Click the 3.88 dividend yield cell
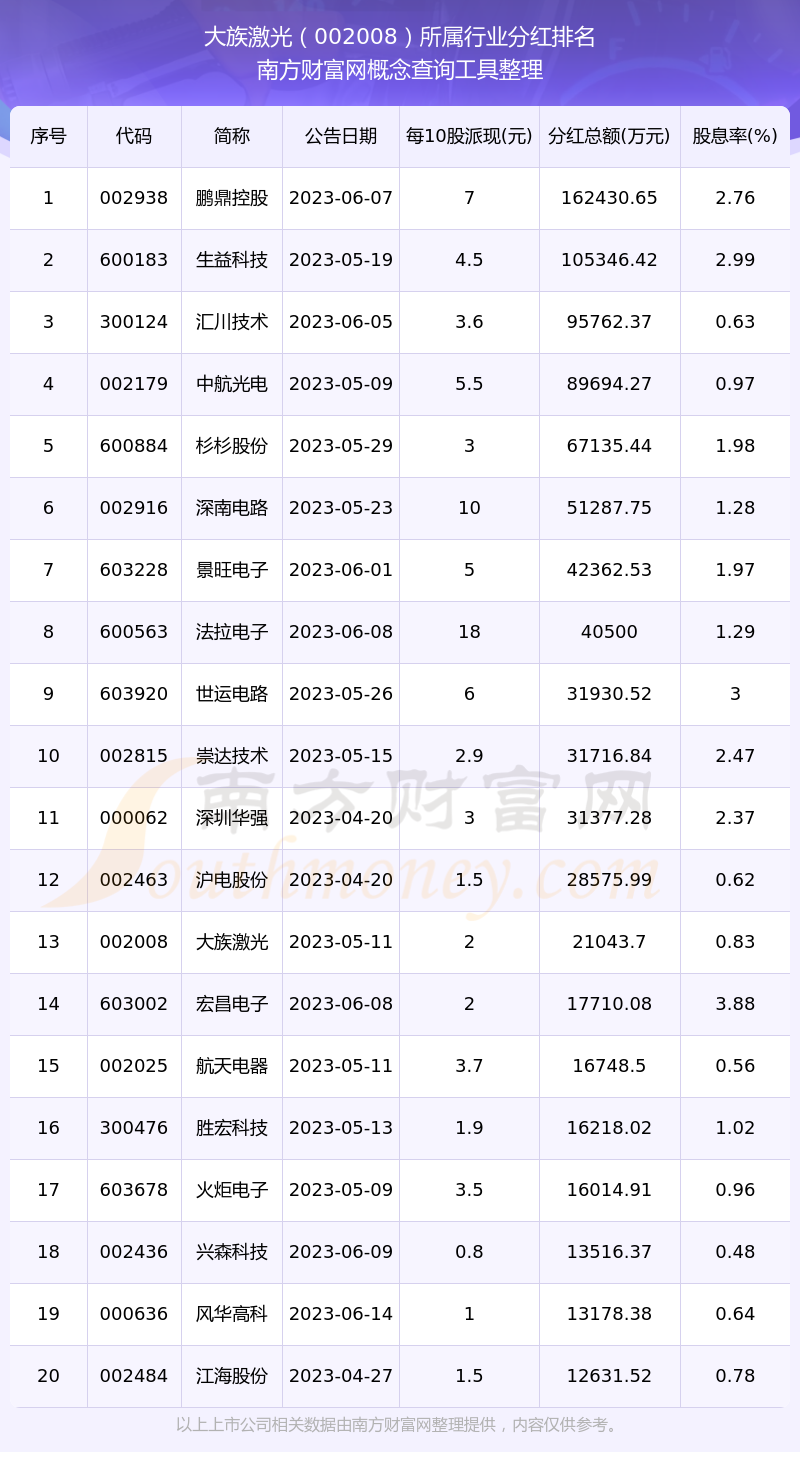 tap(735, 1004)
